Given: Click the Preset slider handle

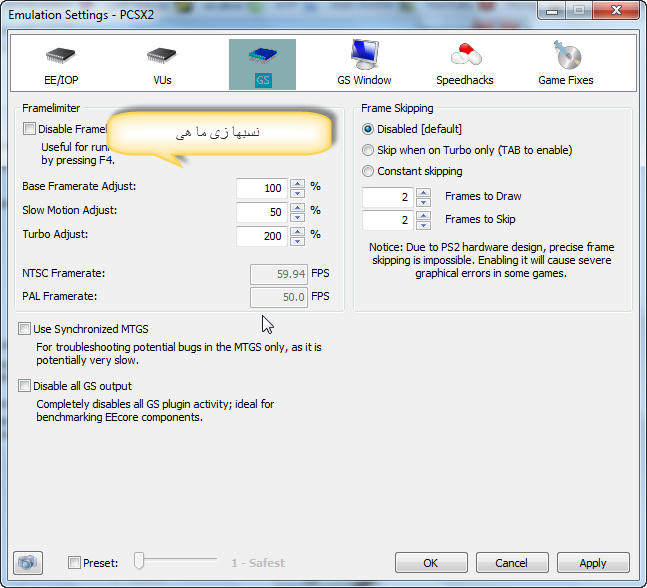Looking at the screenshot, I should pos(139,561).
